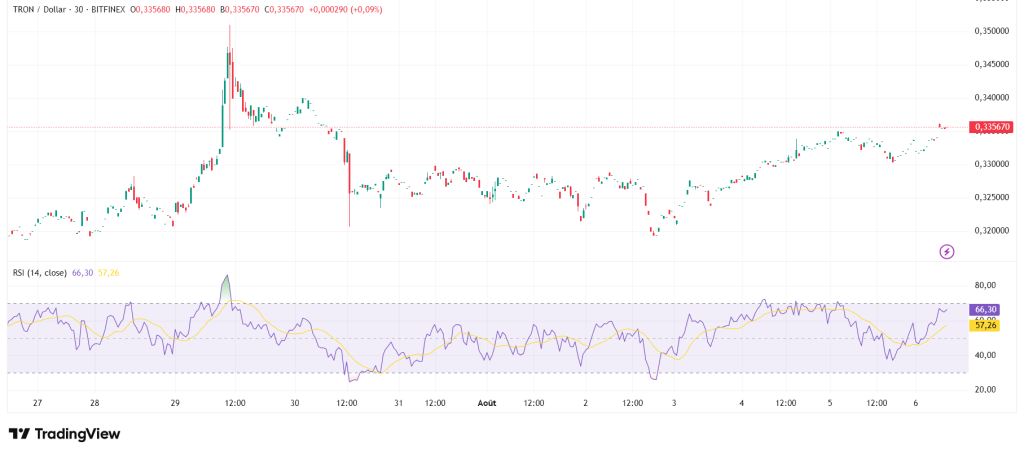
Task: Click the 27 date label on time axis
Action: pos(37,403)
